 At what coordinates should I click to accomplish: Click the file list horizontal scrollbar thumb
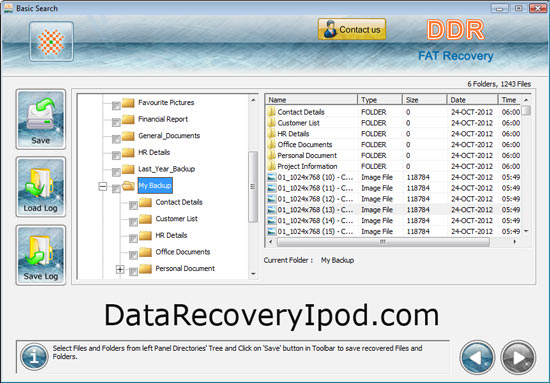383,242
